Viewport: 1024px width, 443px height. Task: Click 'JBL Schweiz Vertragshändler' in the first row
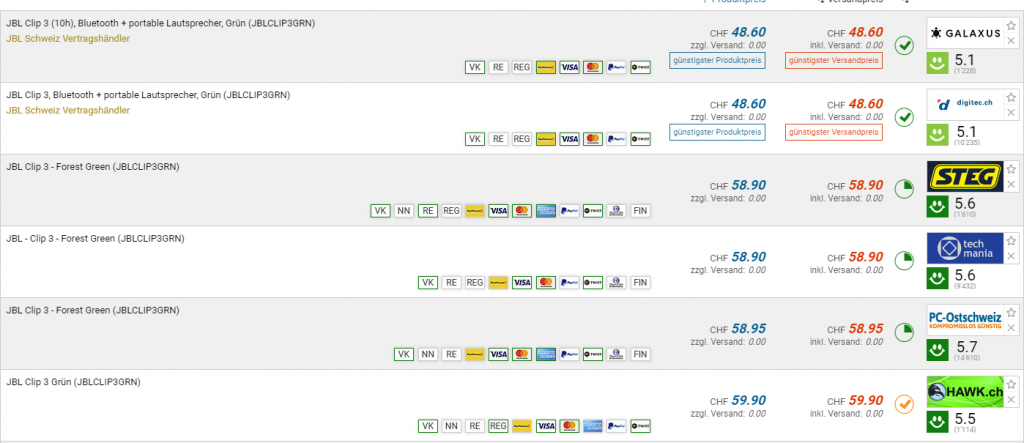68,38
